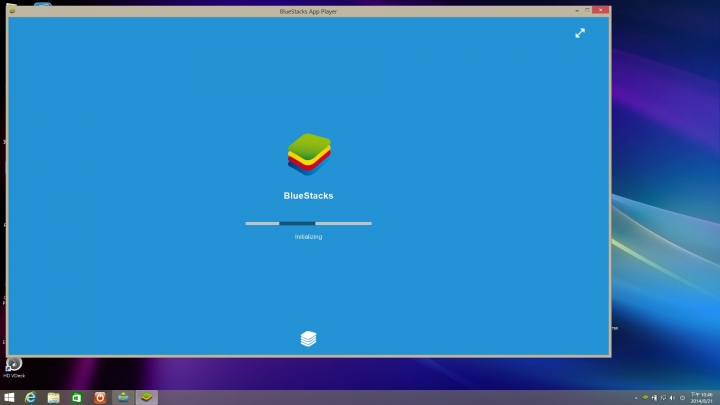Viewport: 720px width, 405px height.
Task: Open File Explorer from the taskbar
Action: point(54,398)
